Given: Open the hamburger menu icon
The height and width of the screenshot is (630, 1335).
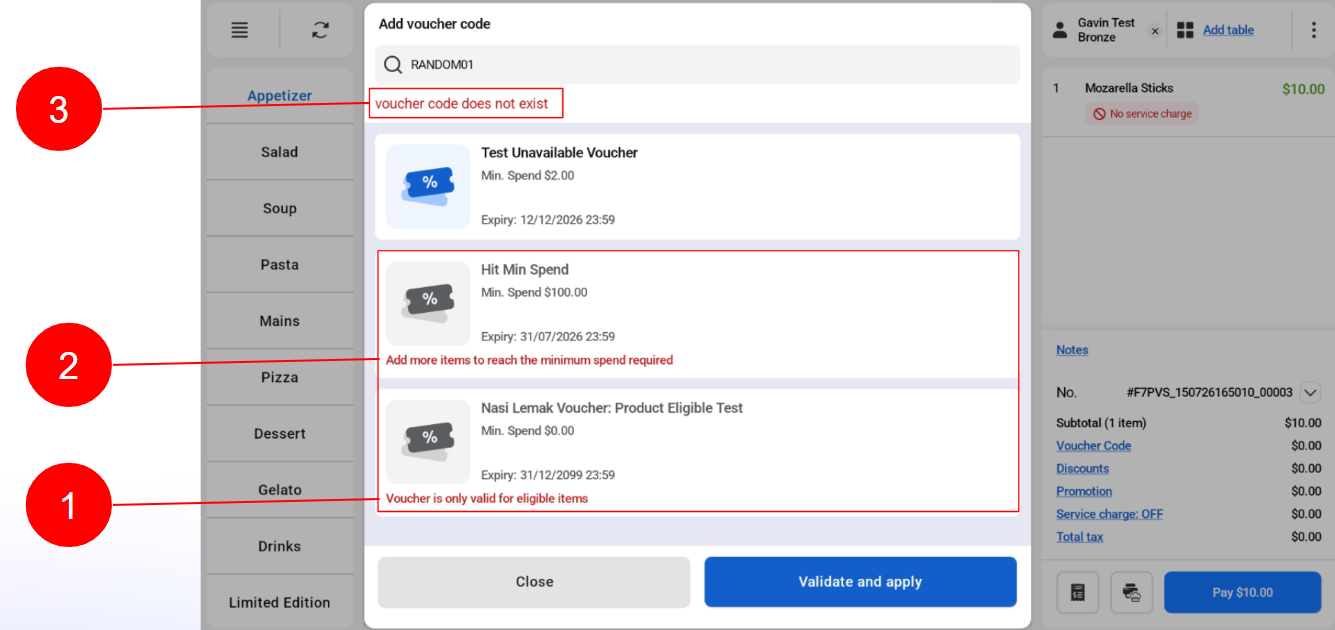Looking at the screenshot, I should [240, 30].
